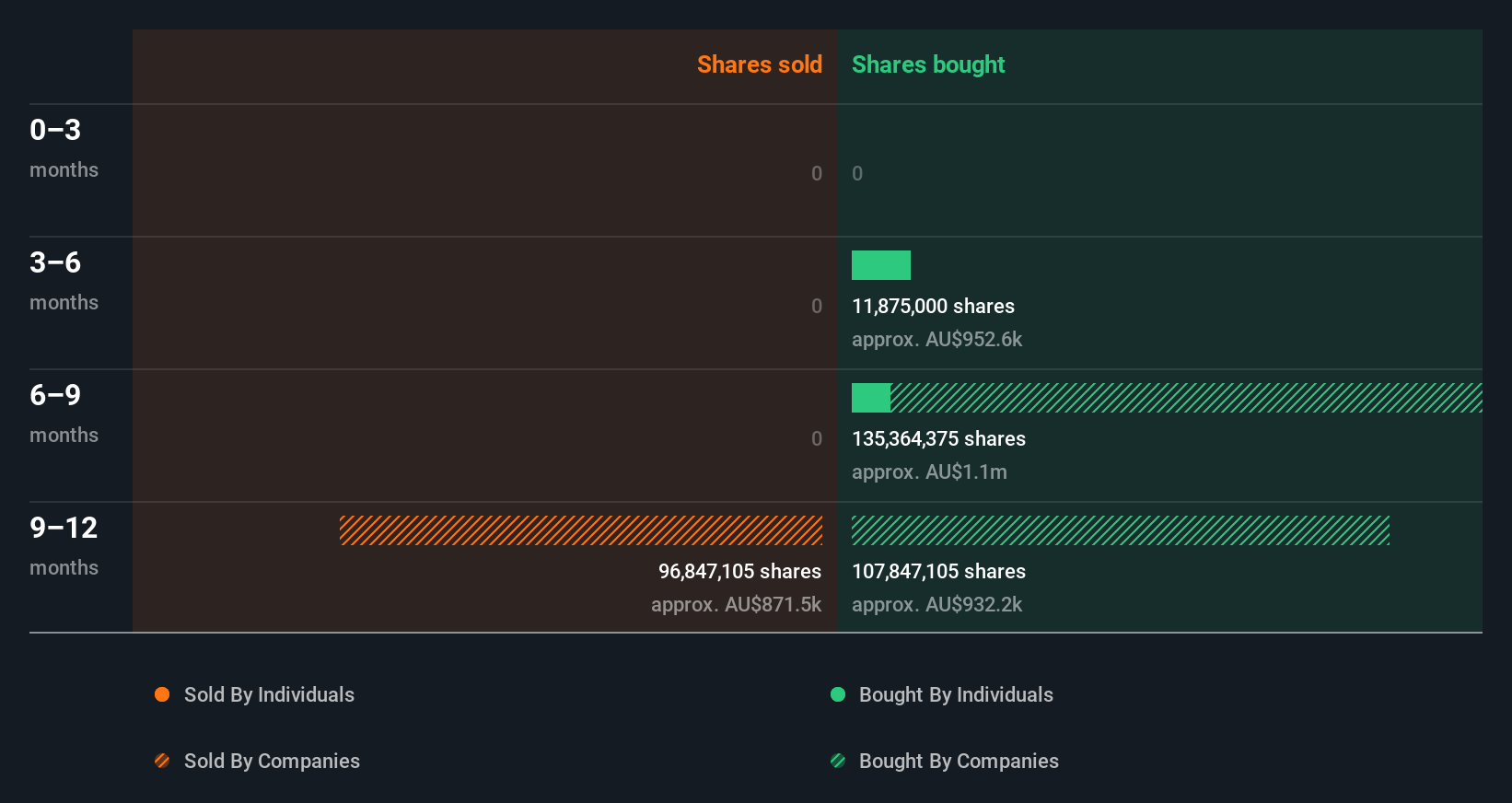Click the solid green segment of 6–9 months bar
Screen dimensions: 1512x803
coord(870,398)
